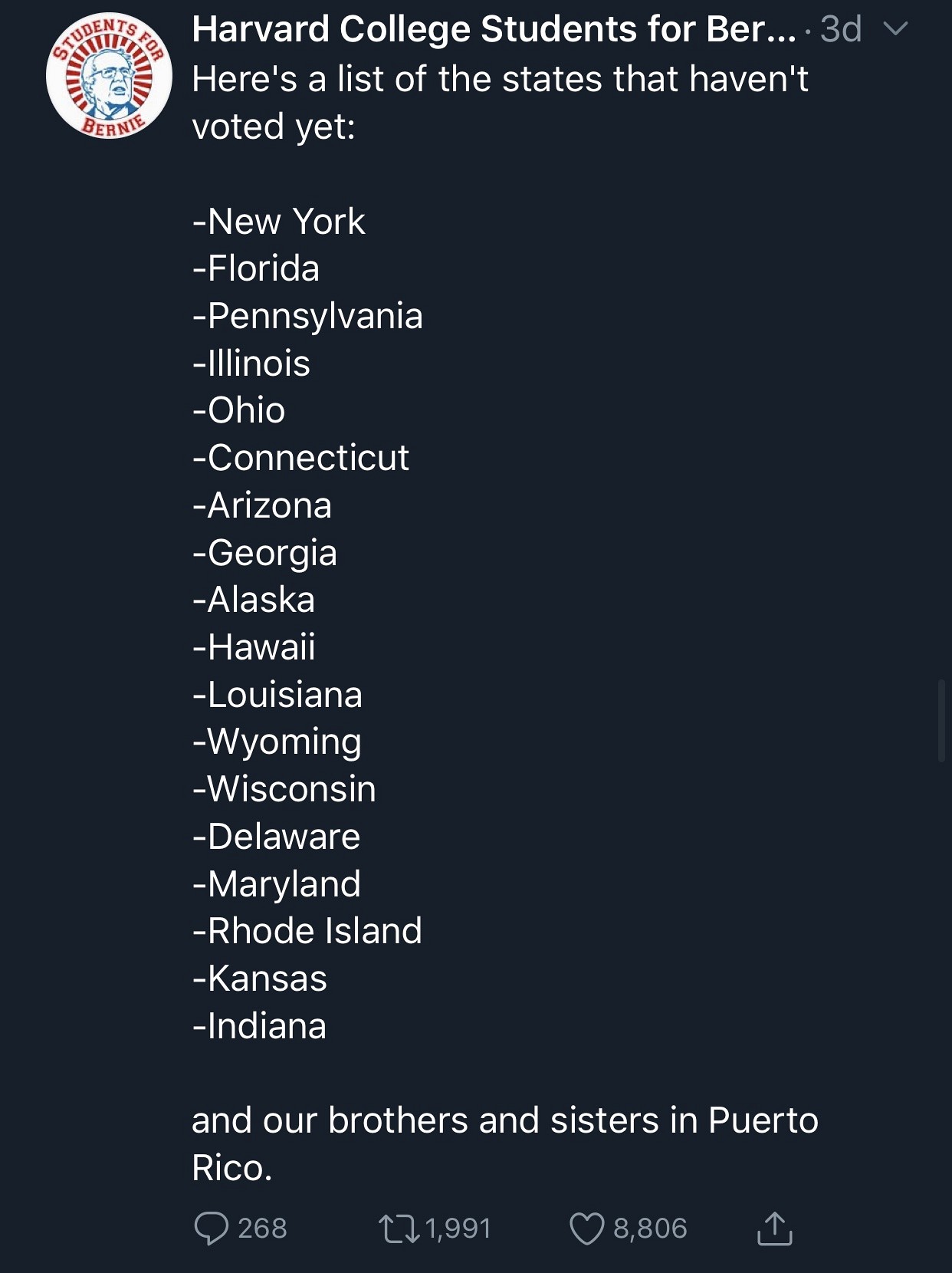This screenshot has width=952, height=1273.
Task: Tap the "-New York" line
Action: tap(279, 222)
